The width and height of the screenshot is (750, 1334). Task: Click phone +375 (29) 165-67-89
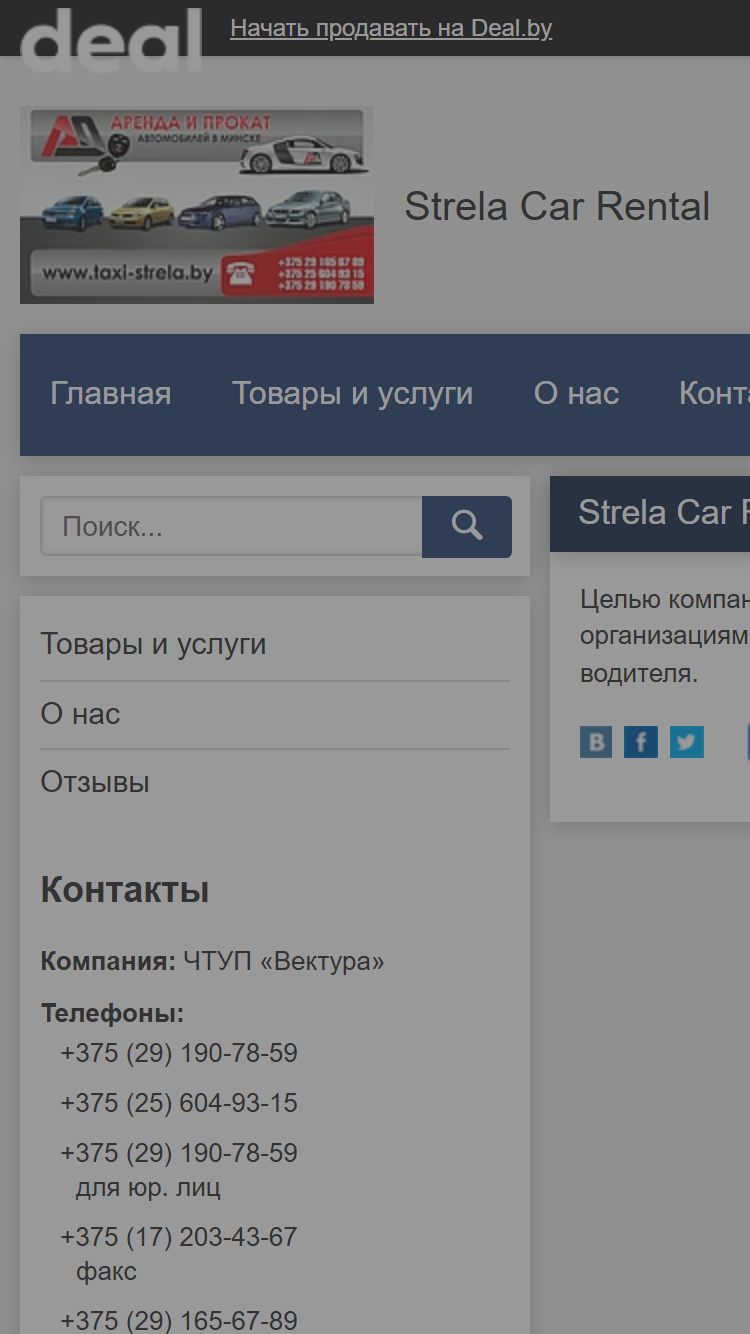pyautogui.click(x=179, y=1321)
